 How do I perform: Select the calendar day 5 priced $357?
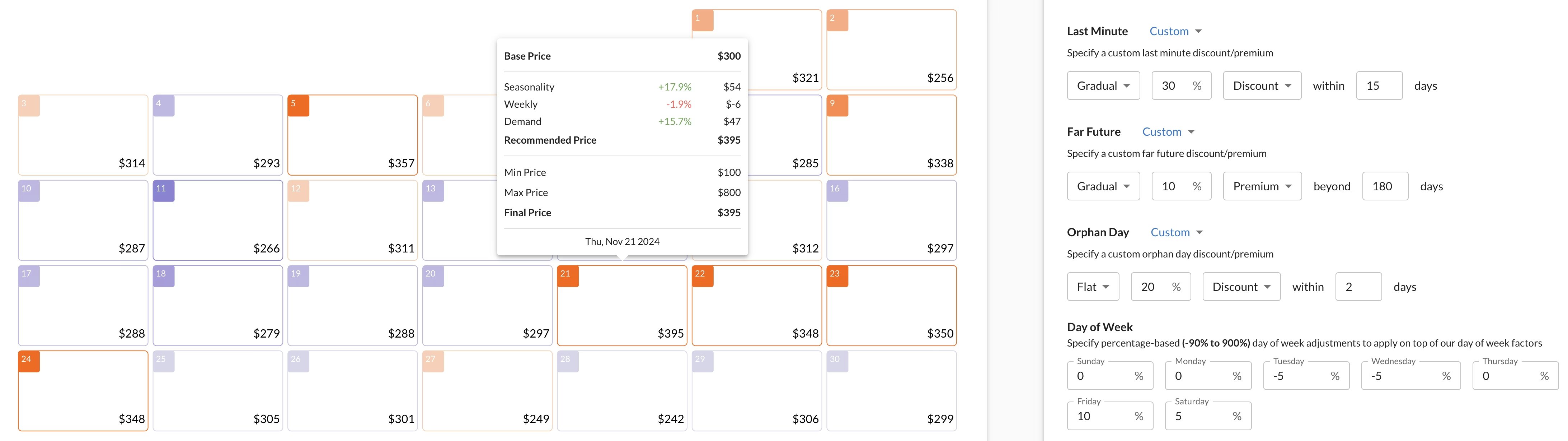click(x=352, y=135)
